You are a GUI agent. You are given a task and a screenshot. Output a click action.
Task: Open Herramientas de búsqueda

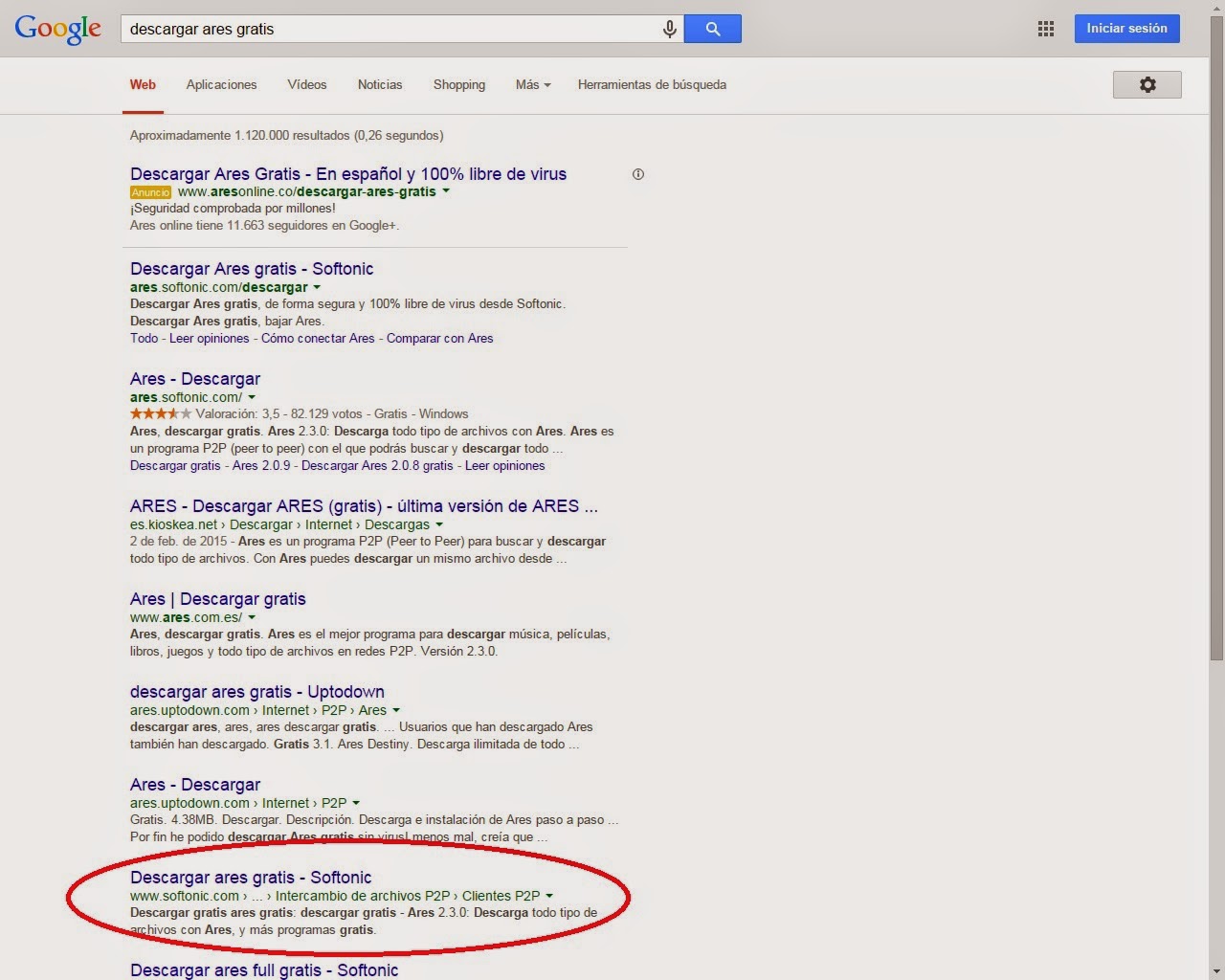pos(652,84)
